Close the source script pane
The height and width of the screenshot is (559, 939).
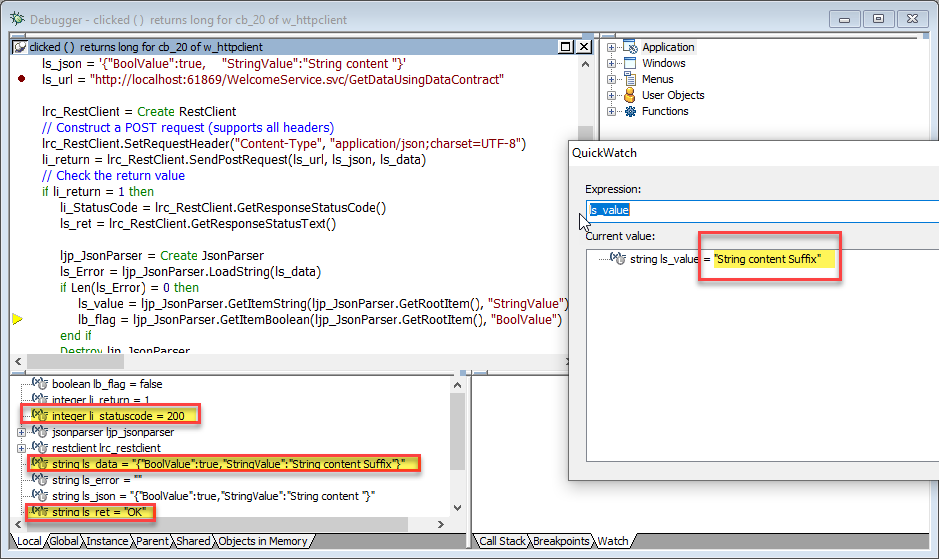582,47
